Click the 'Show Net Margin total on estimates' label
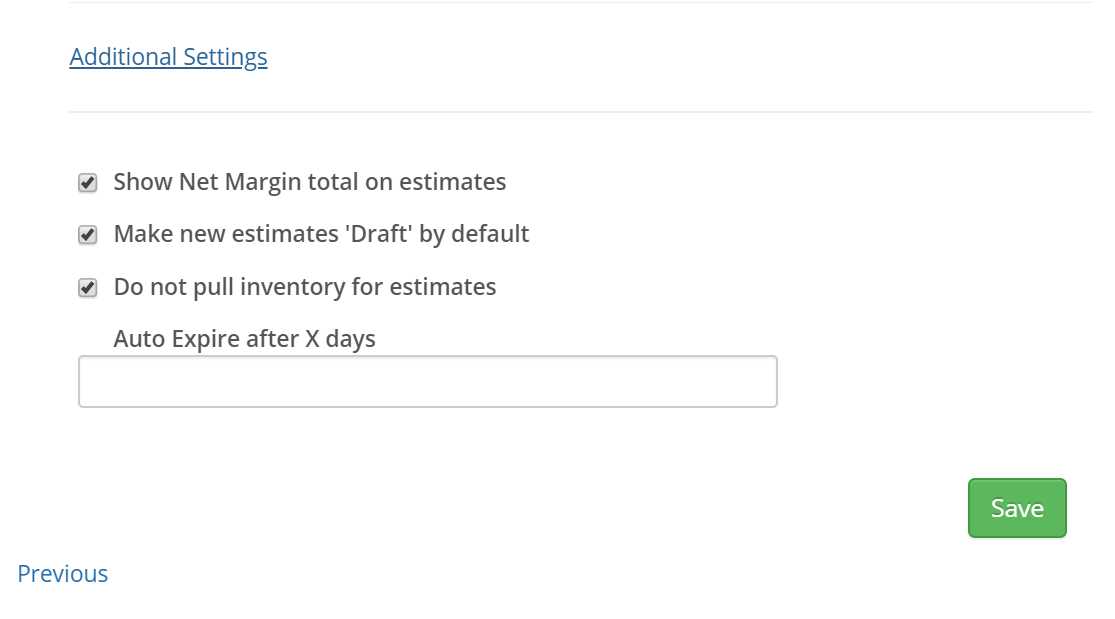 point(310,182)
